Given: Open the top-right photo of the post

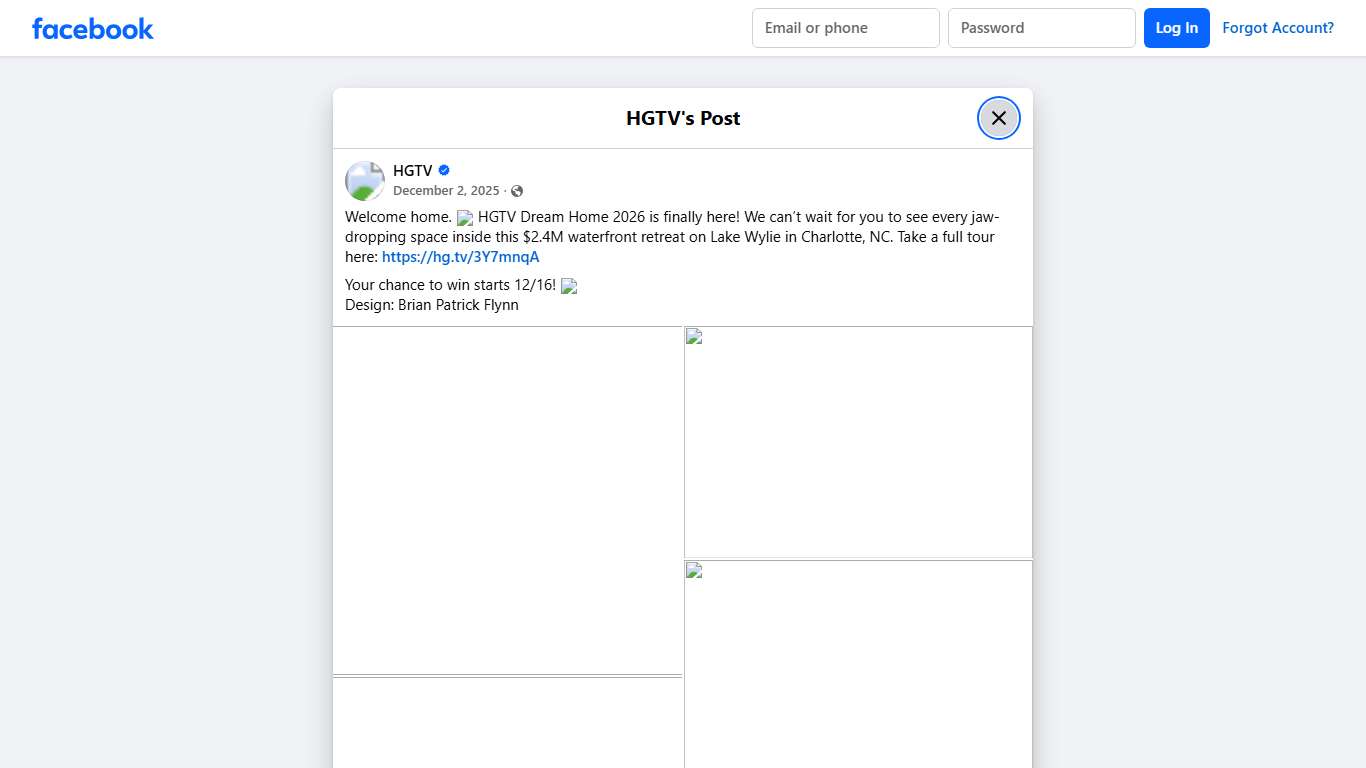Looking at the screenshot, I should (857, 442).
